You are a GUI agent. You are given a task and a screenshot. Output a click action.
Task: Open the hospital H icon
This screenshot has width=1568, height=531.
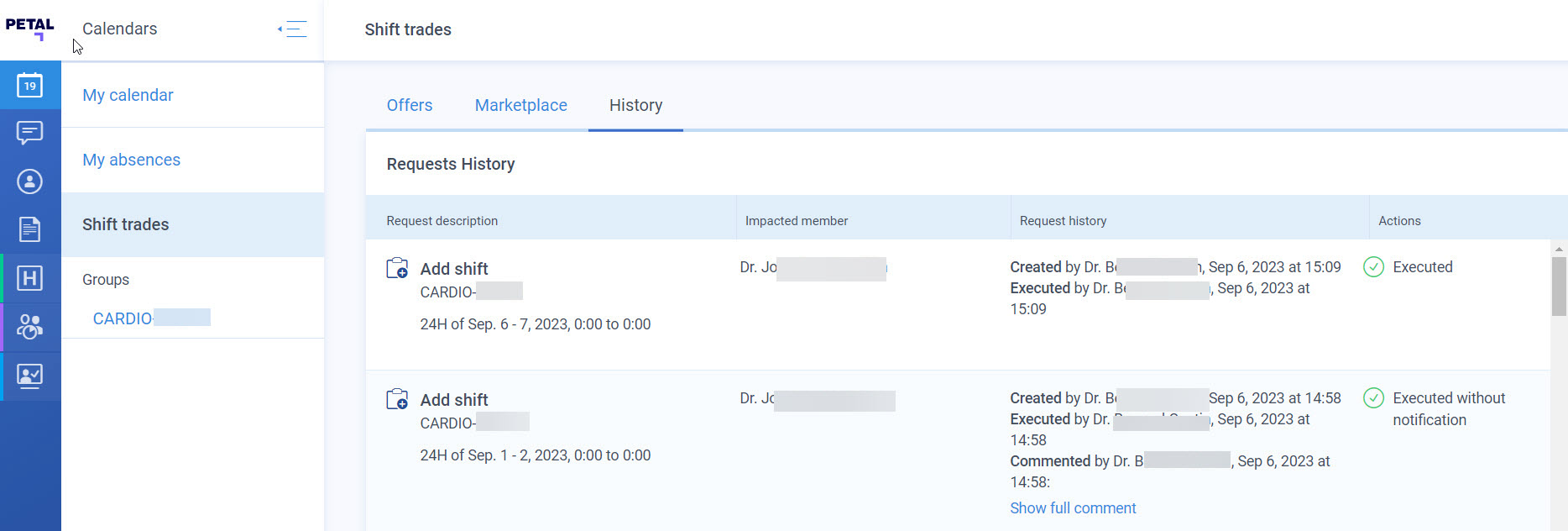30,278
